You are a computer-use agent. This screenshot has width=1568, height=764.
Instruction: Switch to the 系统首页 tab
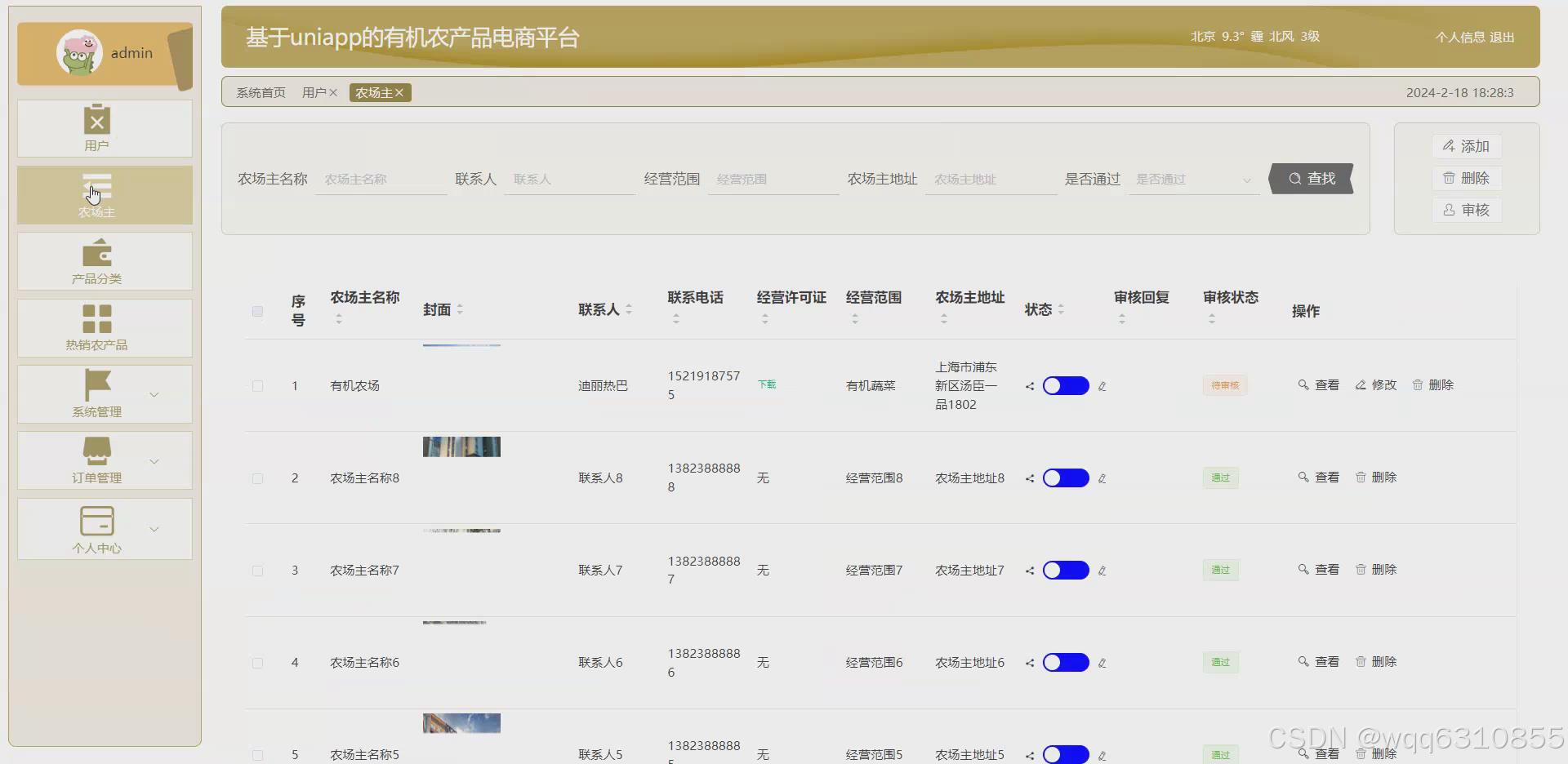(260, 92)
